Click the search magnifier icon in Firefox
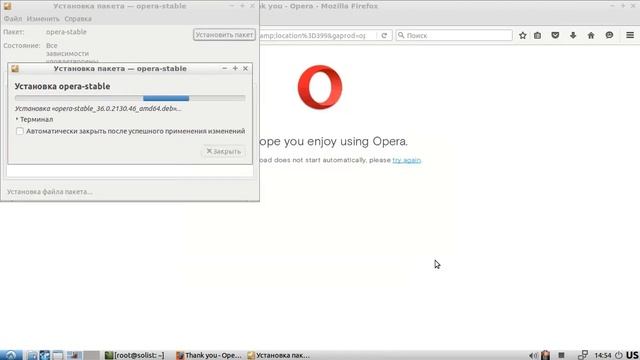 coord(401,36)
